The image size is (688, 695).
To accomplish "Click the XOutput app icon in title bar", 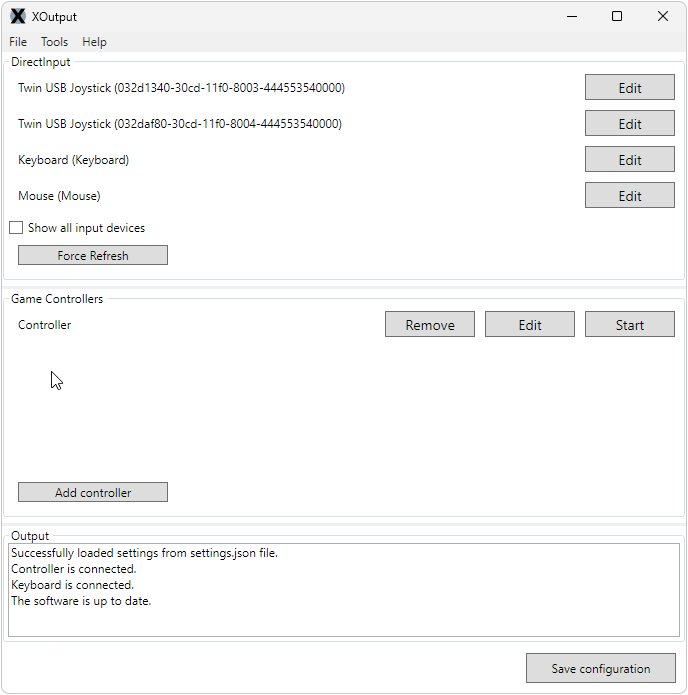I will 18,16.
